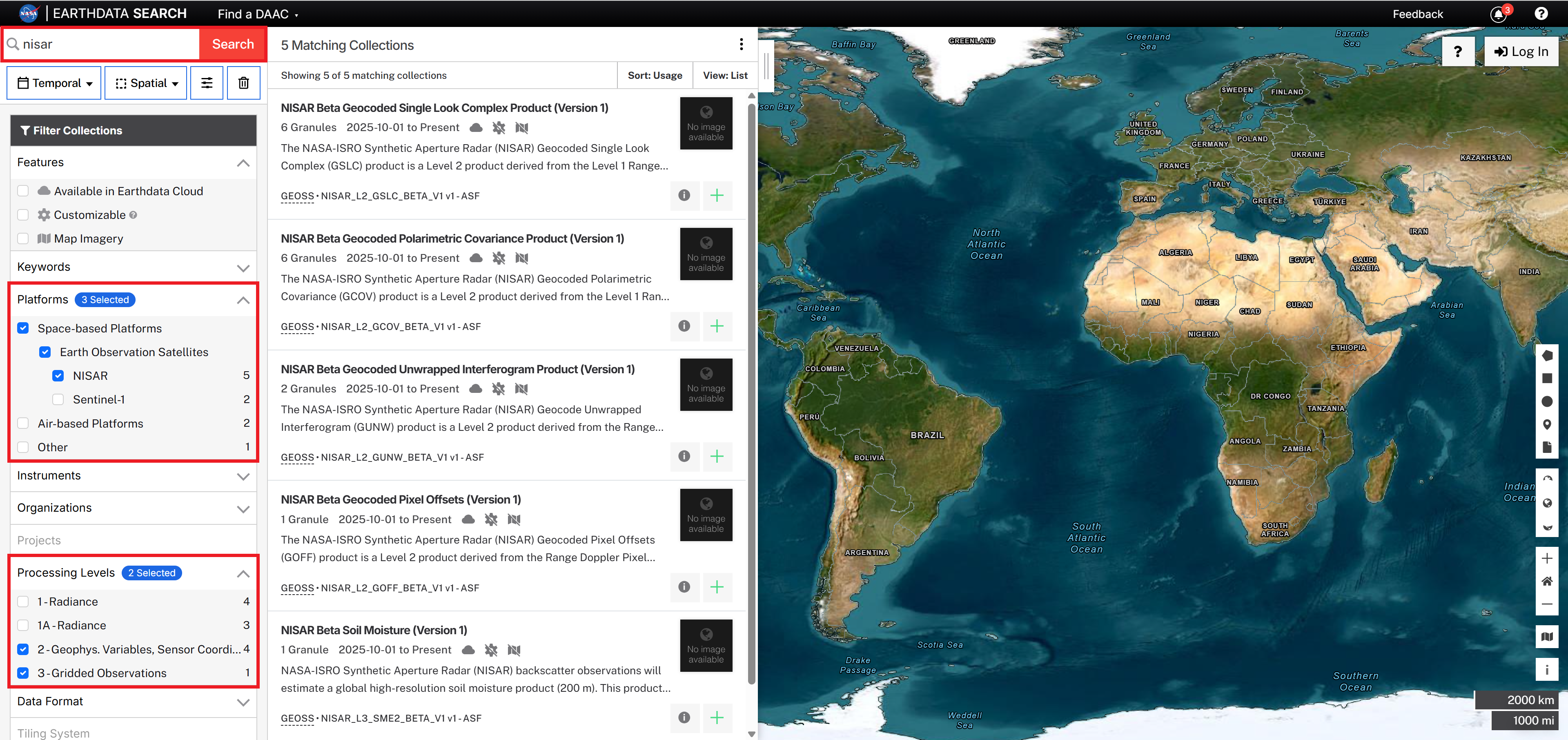
Task: Open the Temporal filter dropdown
Action: [x=53, y=83]
